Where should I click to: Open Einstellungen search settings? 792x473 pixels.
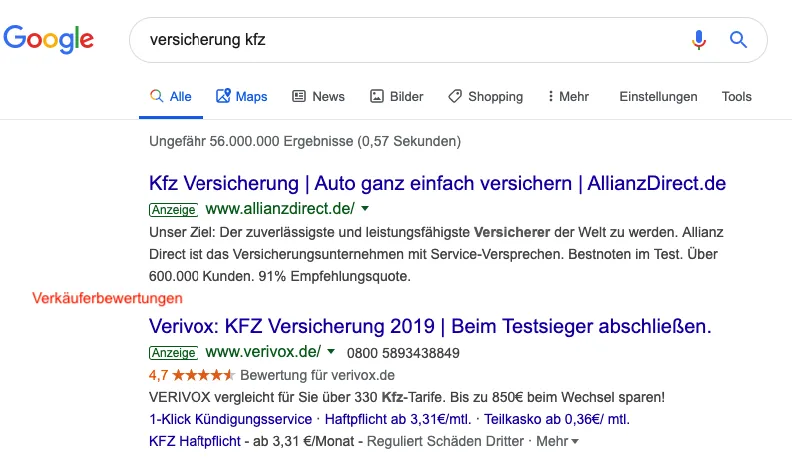(658, 96)
